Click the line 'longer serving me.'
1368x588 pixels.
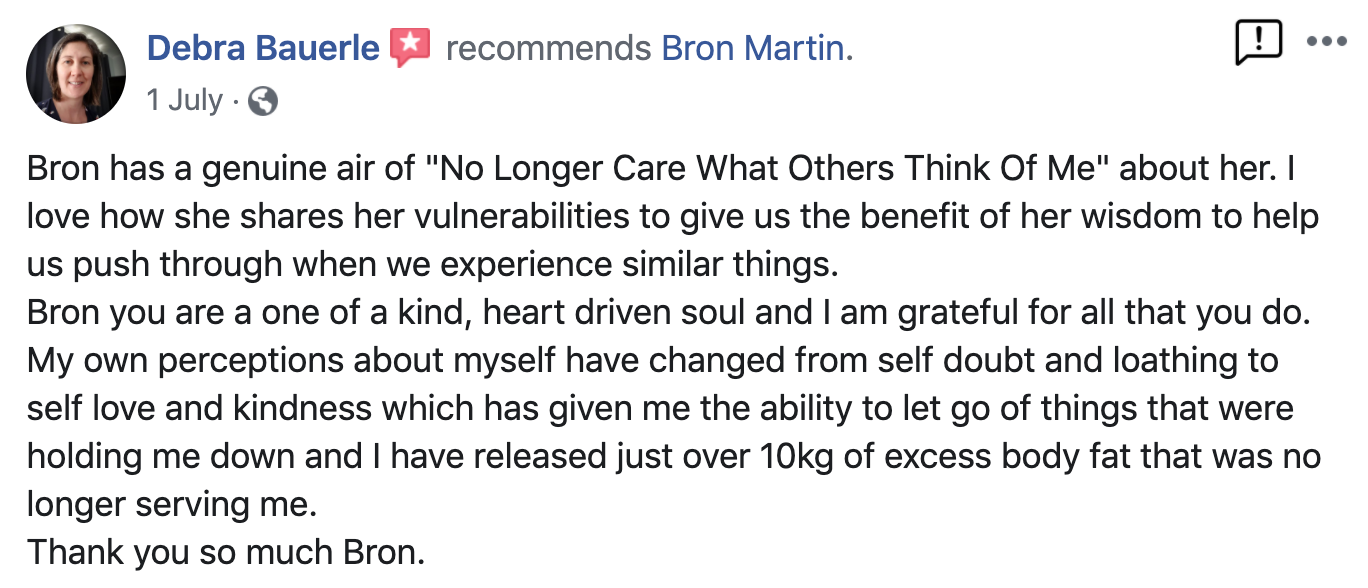(172, 504)
